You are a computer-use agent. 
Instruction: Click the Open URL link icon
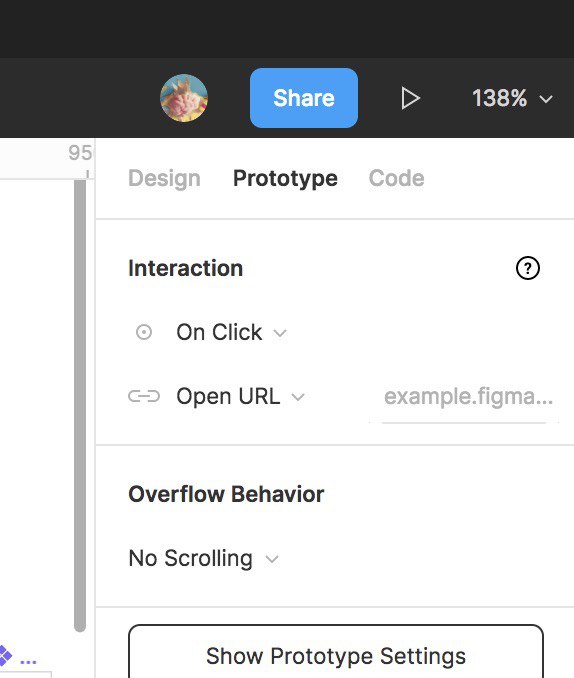[144, 396]
